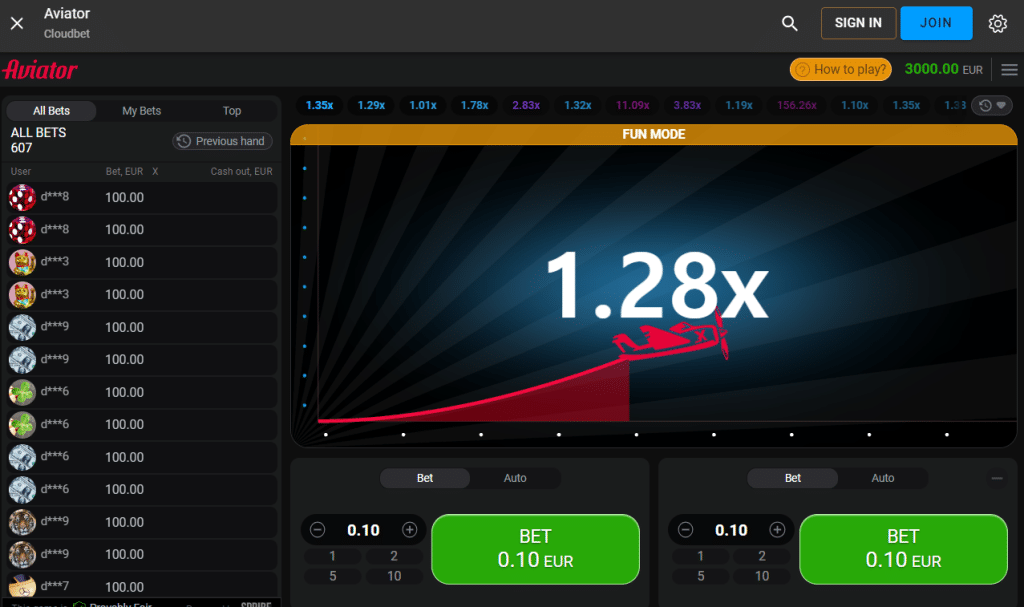Choose quick amount 10 in right bet panel
This screenshot has height=607, width=1024.
pos(761,576)
